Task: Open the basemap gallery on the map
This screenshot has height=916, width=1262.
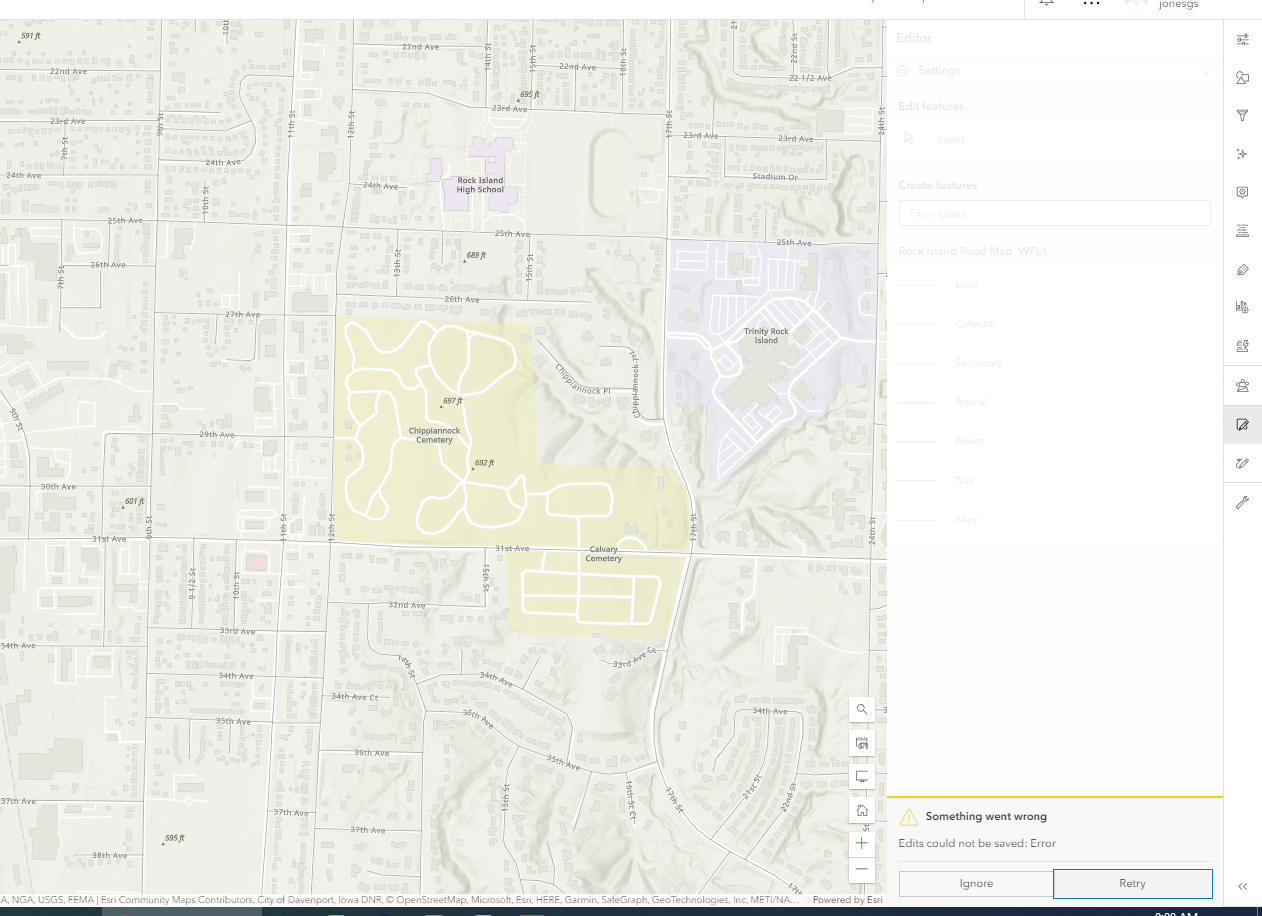Action: coord(861,743)
